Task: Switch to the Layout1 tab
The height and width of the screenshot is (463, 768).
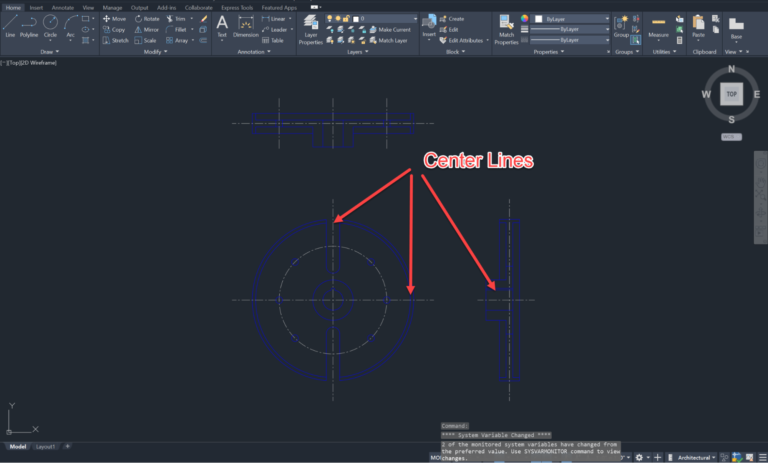Action: click(x=46, y=446)
